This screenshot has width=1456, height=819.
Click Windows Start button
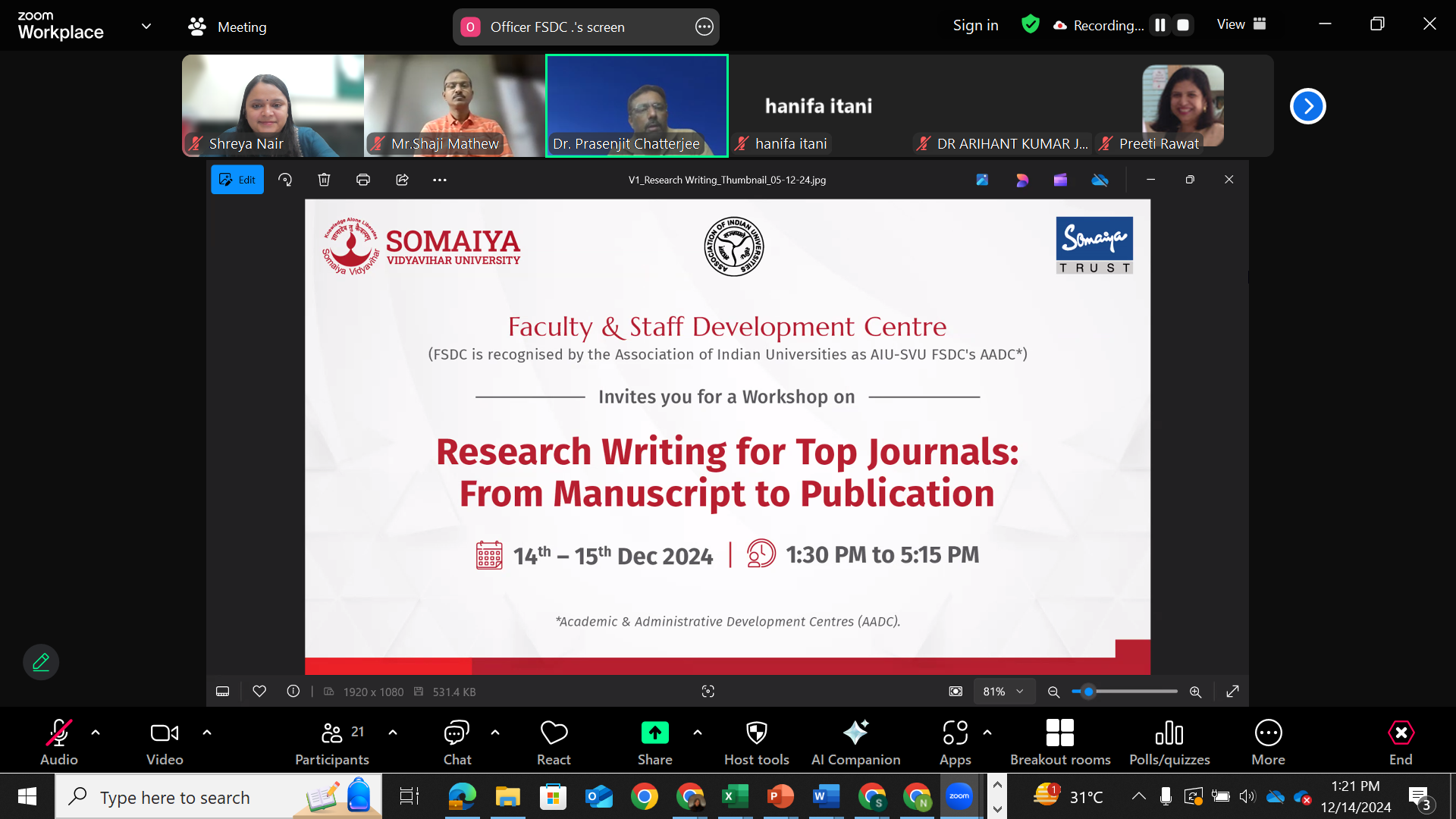point(27,797)
